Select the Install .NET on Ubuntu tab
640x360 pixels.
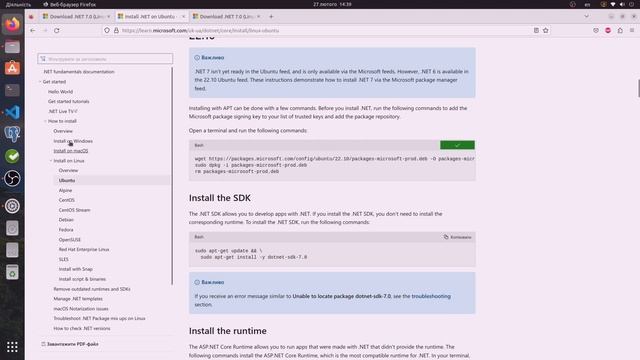150,17
